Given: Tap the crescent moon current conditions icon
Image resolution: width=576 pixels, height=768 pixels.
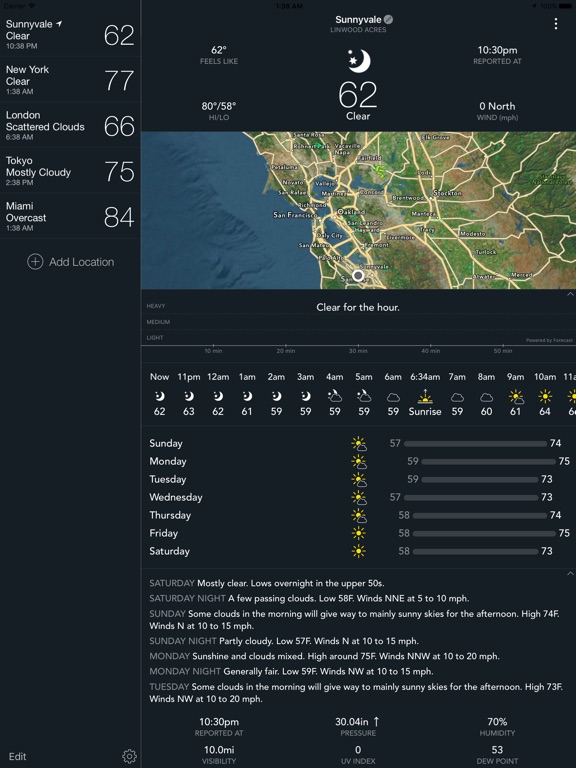Looking at the screenshot, I should (359, 61).
